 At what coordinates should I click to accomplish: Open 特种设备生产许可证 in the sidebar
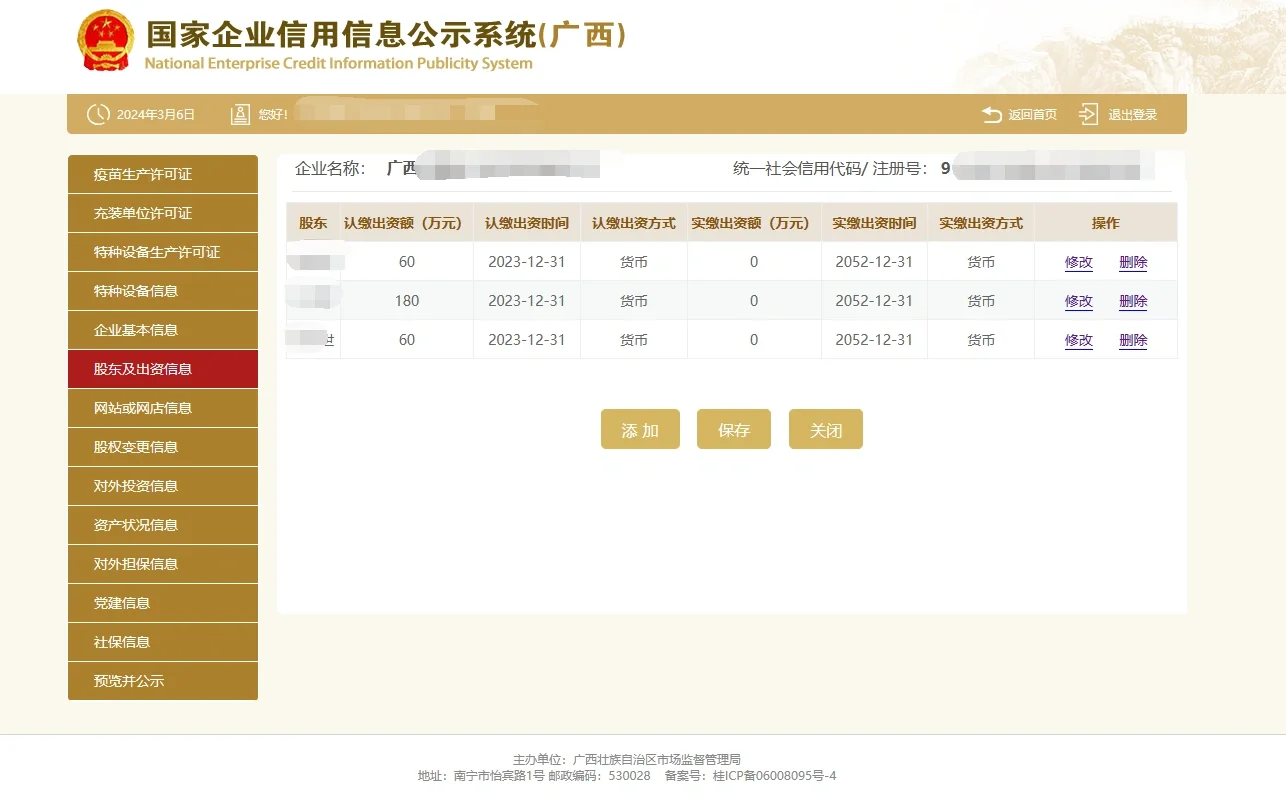(163, 252)
